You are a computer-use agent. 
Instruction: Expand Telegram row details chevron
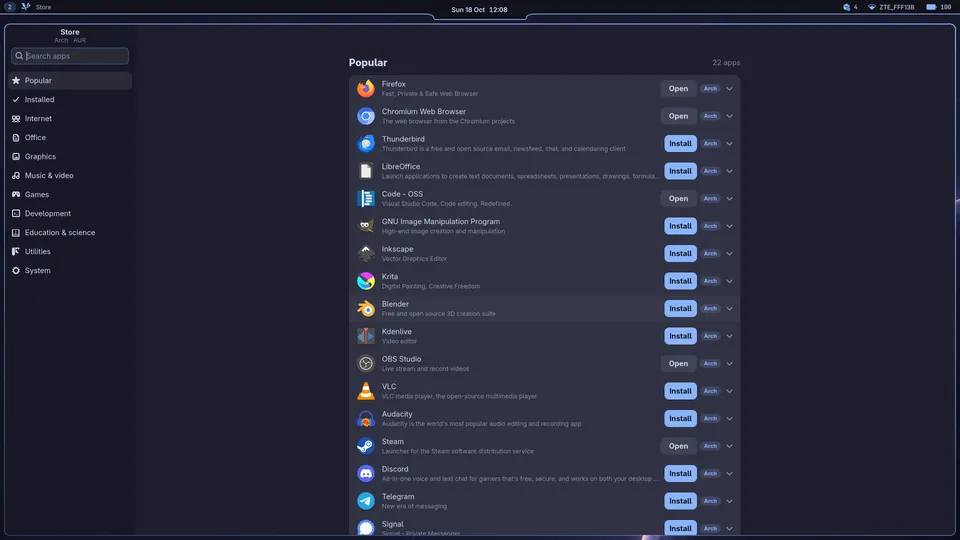pos(729,501)
